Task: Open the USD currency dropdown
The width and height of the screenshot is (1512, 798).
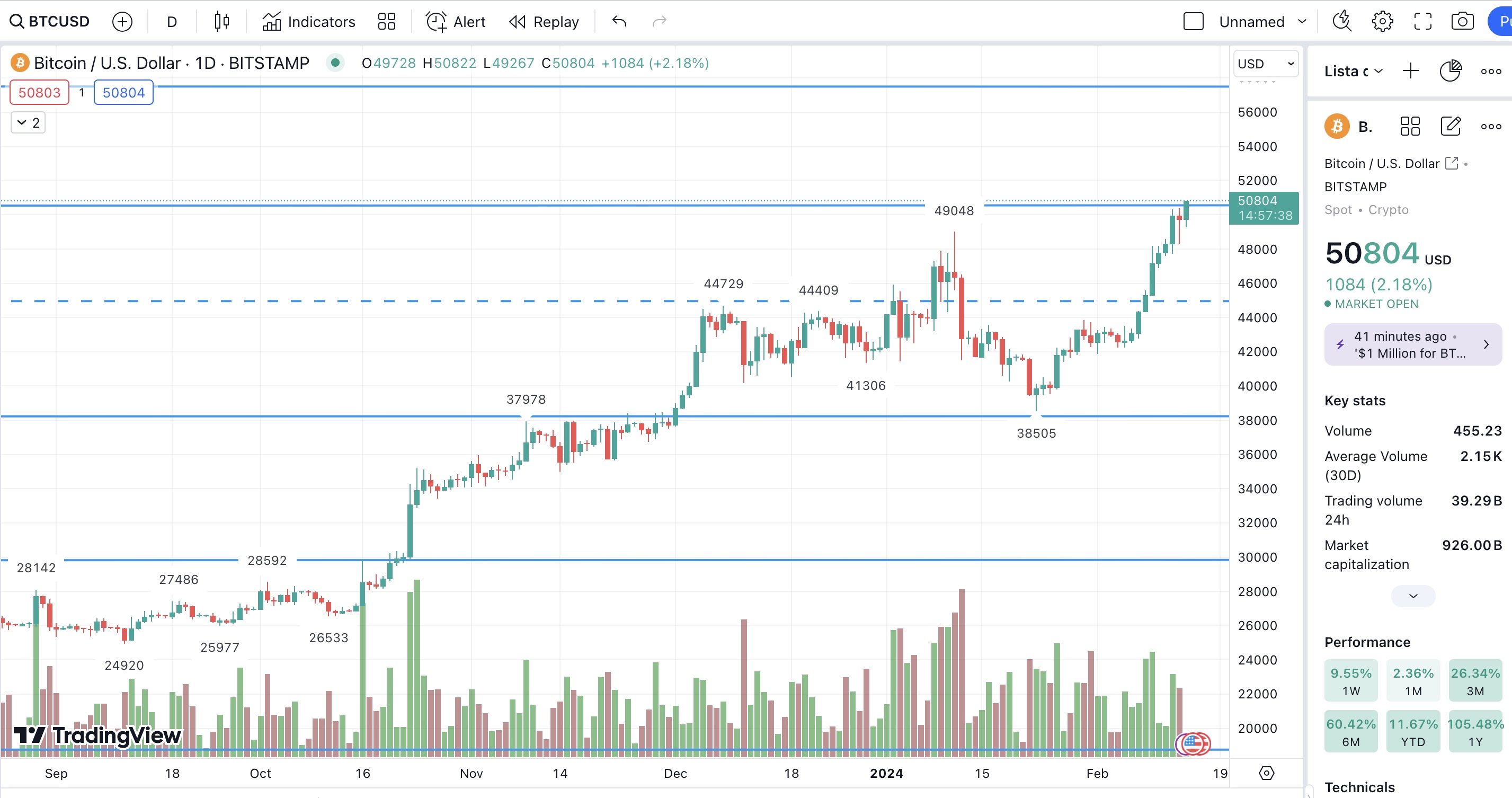Action: point(1266,64)
